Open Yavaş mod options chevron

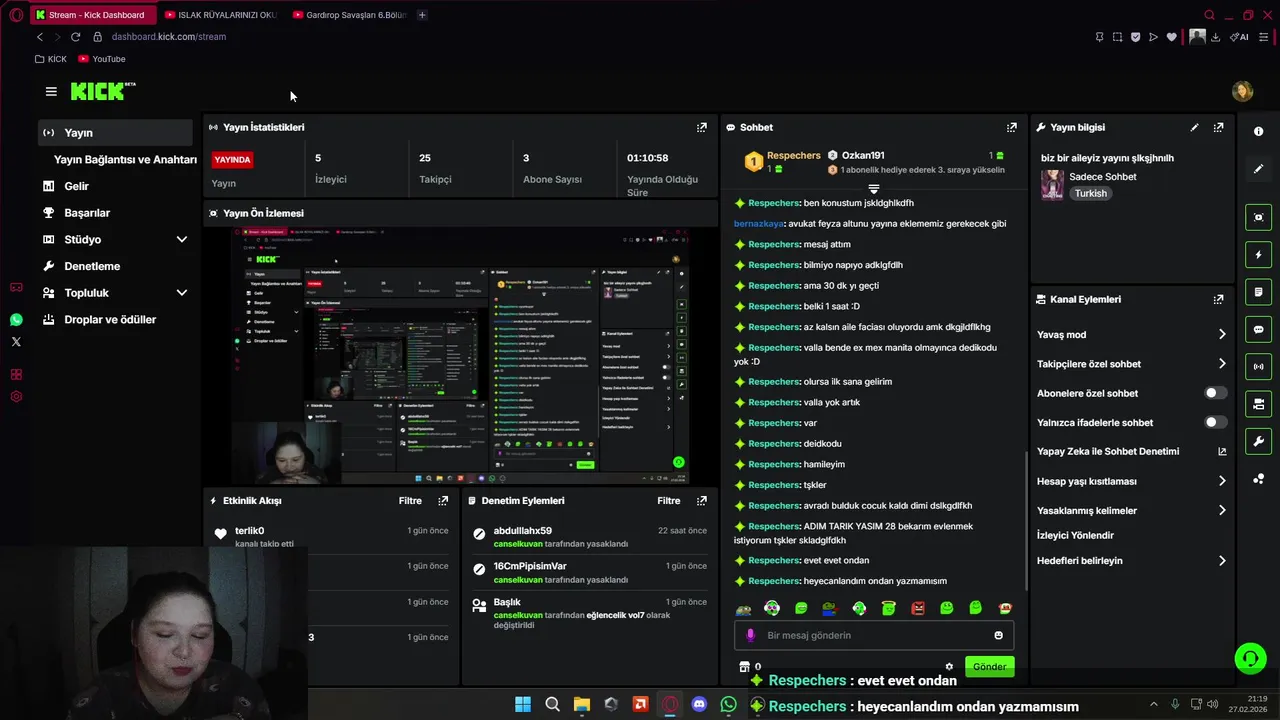pos(1222,334)
